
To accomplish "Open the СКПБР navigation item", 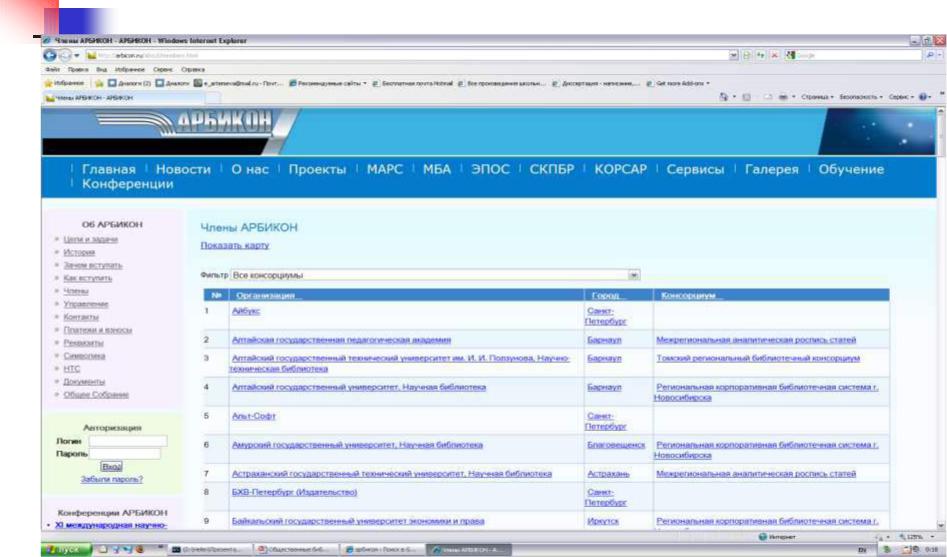I will coord(552,169).
